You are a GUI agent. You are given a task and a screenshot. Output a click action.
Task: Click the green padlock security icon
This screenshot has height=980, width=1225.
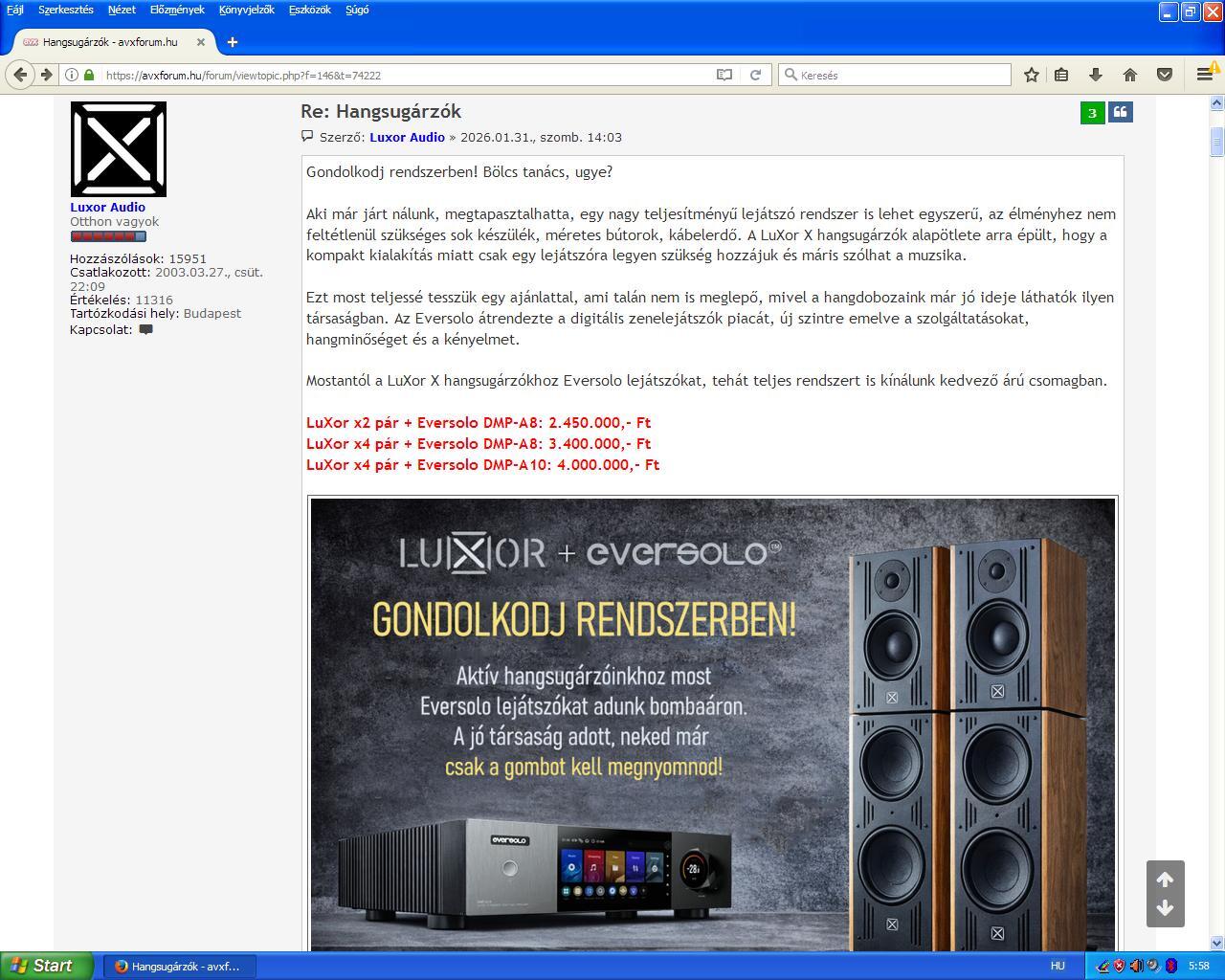pos(89,75)
